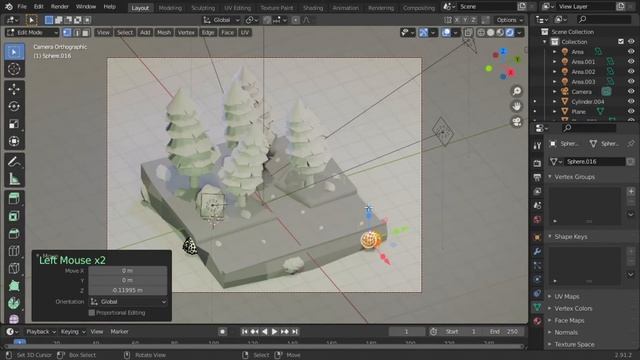The width and height of the screenshot is (640, 360).
Task: Open the Edit Mode dropdown
Action: pyautogui.click(x=32, y=33)
